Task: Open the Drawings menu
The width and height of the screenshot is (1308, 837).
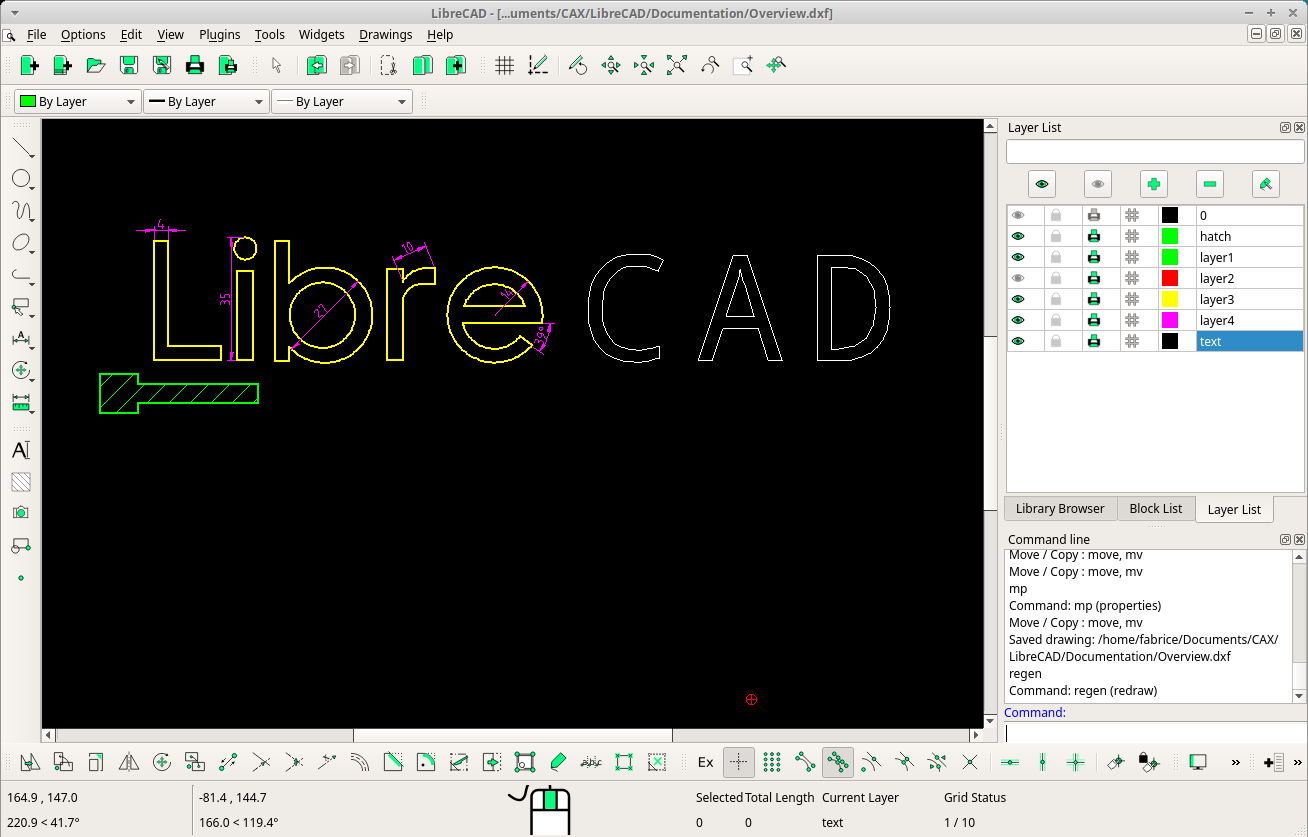Action: tap(385, 34)
